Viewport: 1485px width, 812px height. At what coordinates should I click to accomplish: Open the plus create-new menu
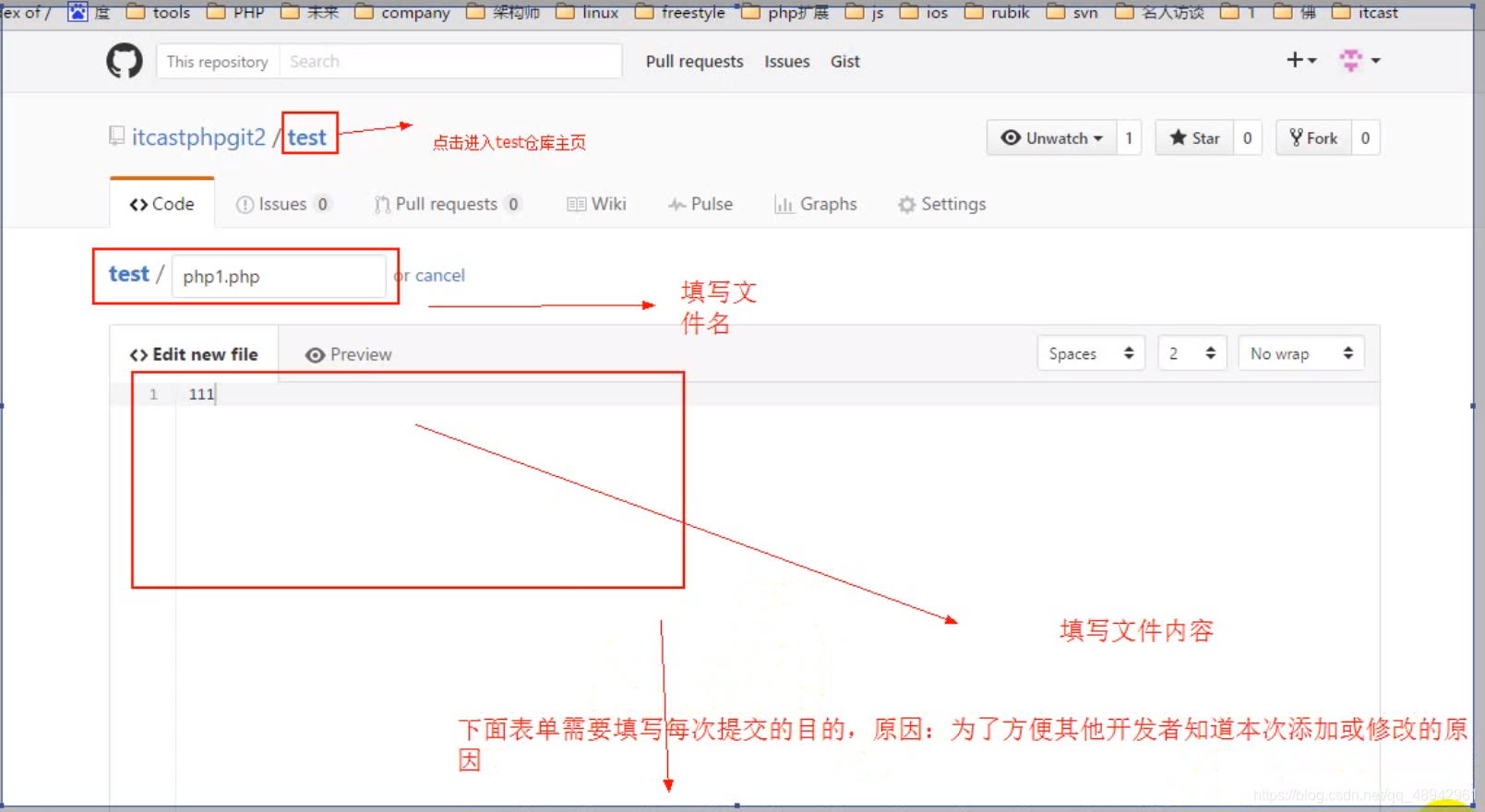[1301, 60]
